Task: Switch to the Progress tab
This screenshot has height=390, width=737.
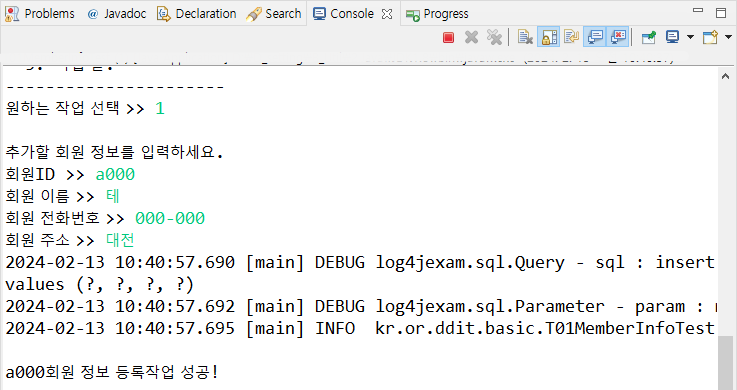Action: pyautogui.click(x=438, y=14)
